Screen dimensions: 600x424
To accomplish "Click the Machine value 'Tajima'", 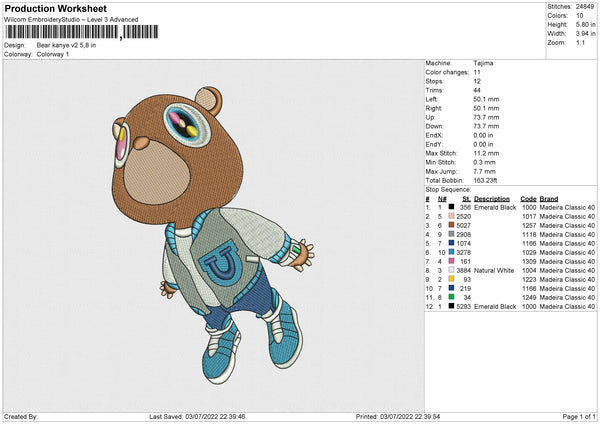I will click(483, 63).
